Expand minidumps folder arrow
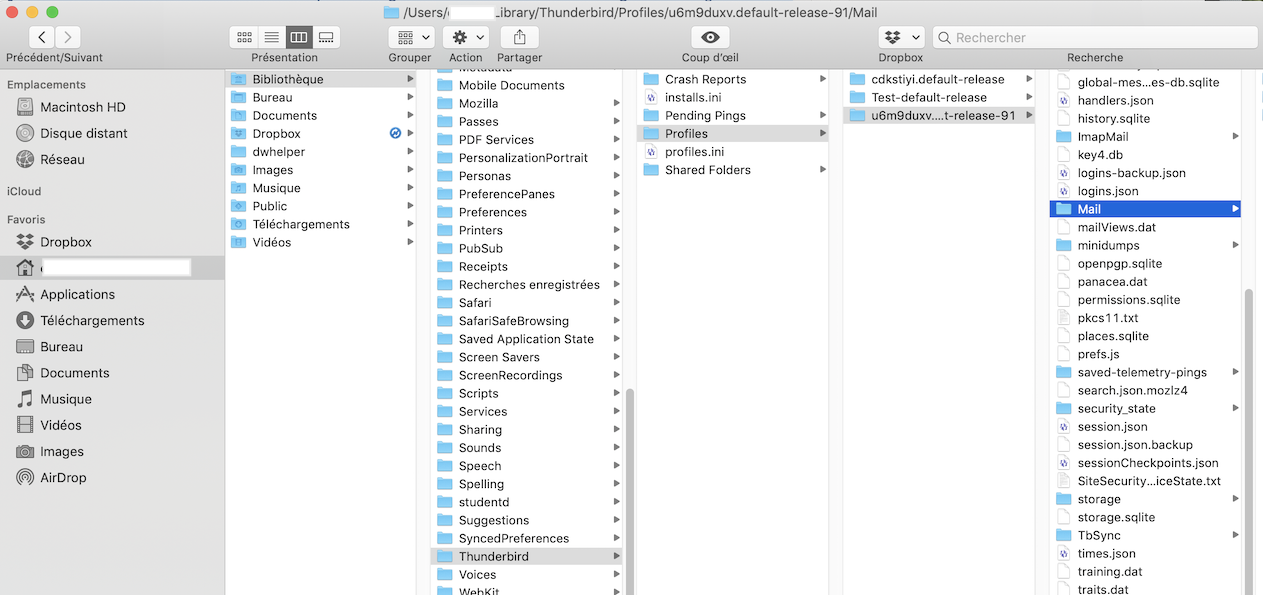Viewport: 1263px width, 595px height. coord(1235,245)
